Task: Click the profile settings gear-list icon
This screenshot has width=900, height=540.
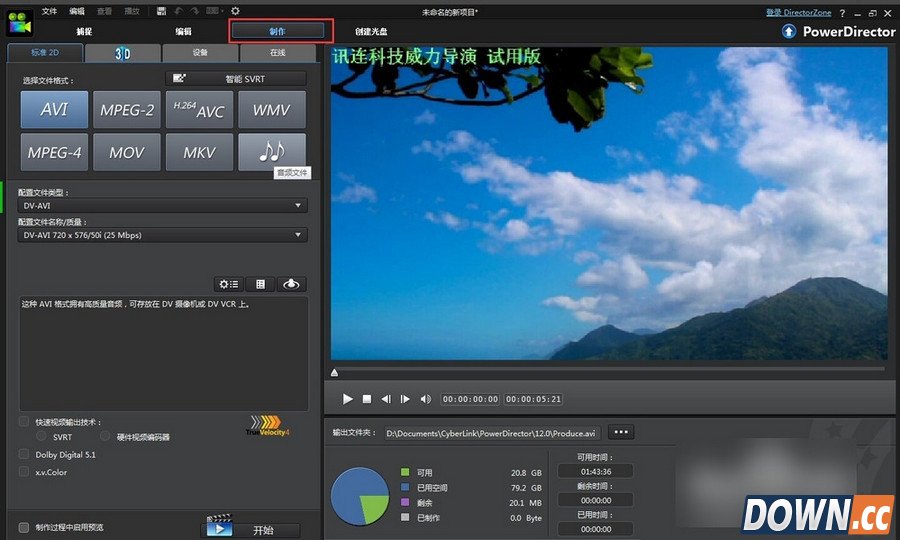Action: tap(229, 284)
